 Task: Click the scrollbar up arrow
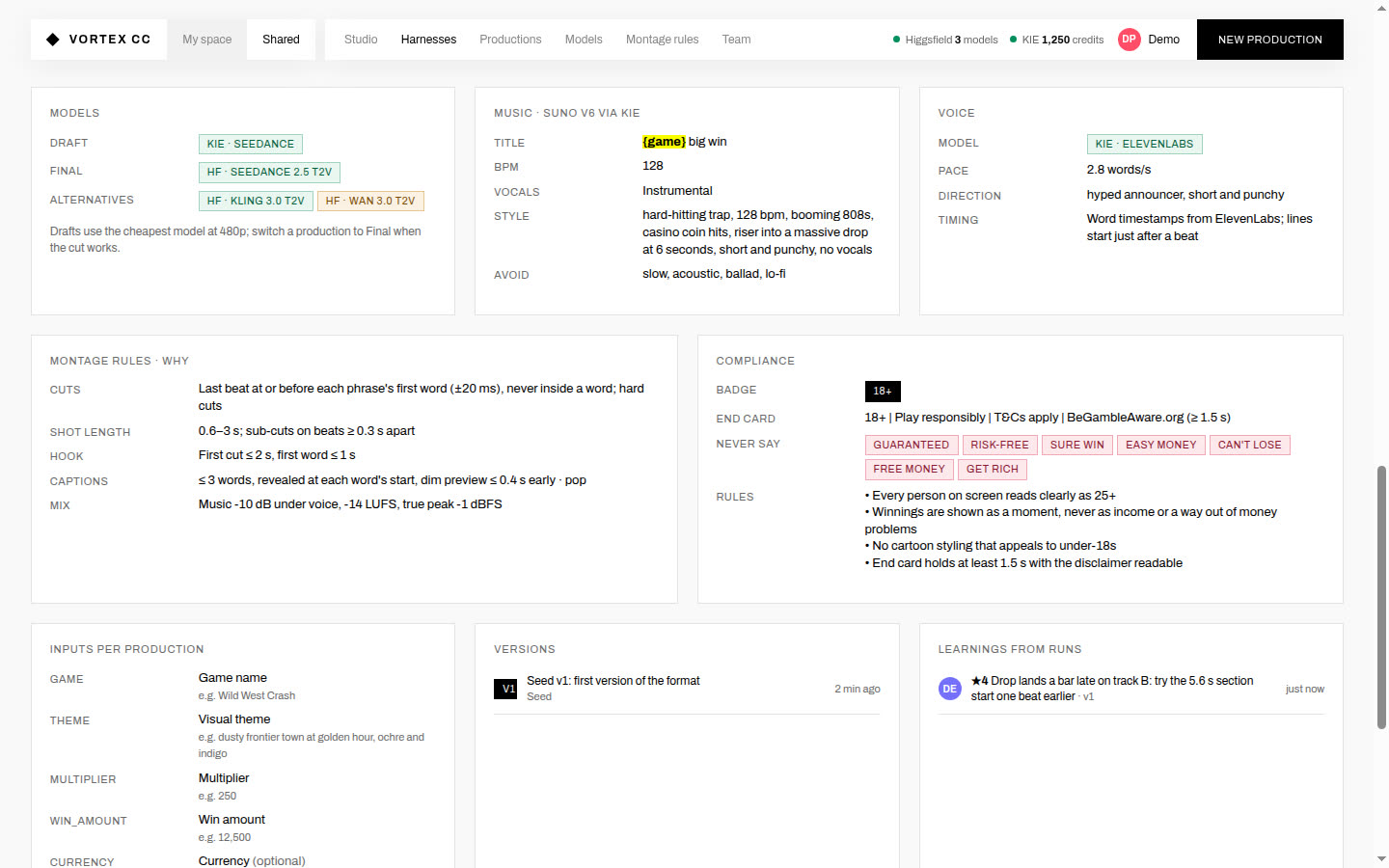pyautogui.click(x=1381, y=8)
